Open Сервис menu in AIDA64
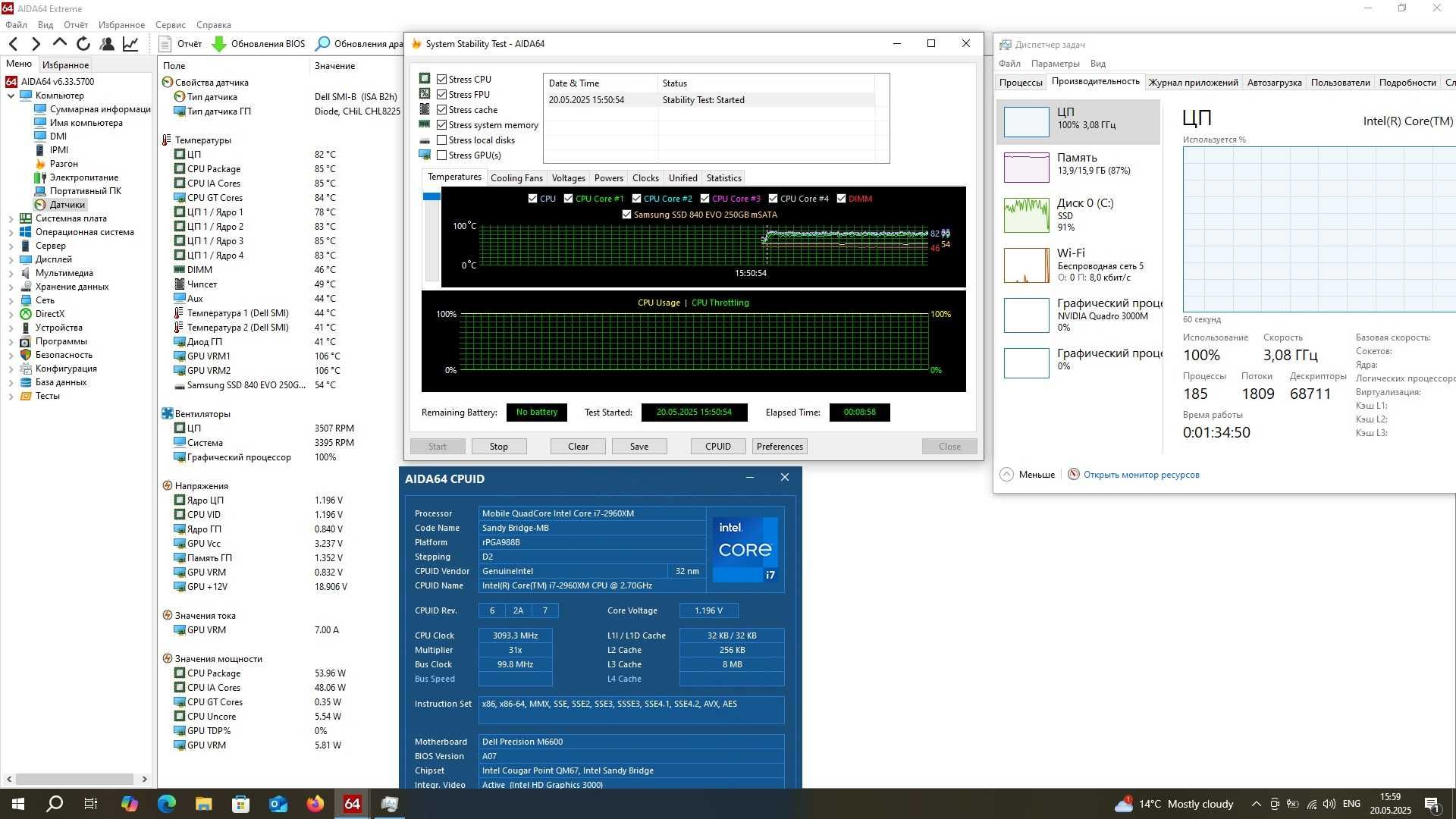1456x819 pixels. 171,25
